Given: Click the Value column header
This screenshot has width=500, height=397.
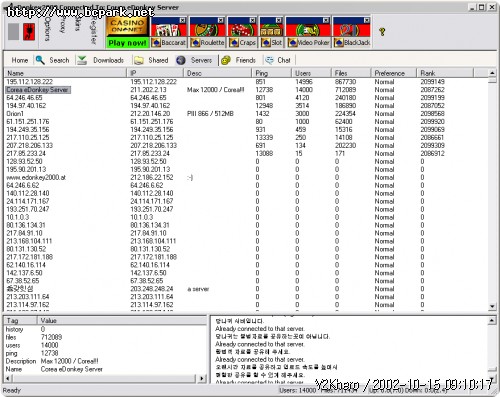Looking at the screenshot, I should 122,321.
